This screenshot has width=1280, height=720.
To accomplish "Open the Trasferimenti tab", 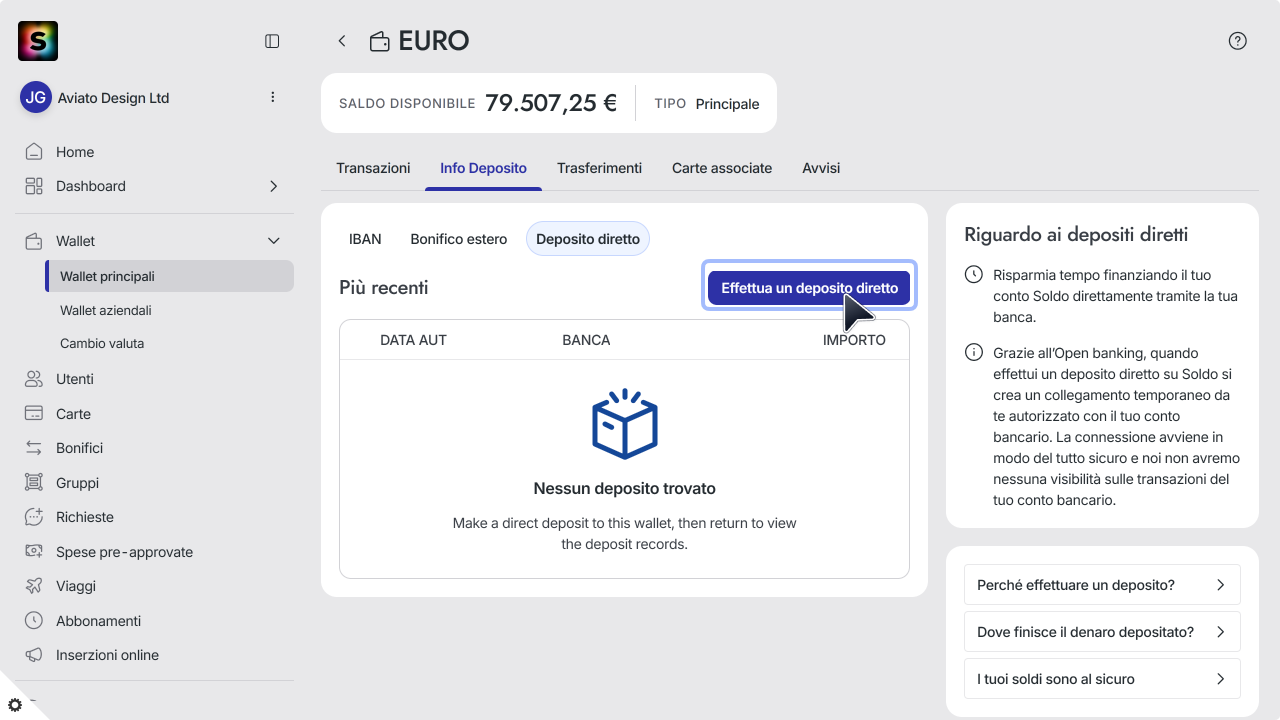I will pos(599,168).
